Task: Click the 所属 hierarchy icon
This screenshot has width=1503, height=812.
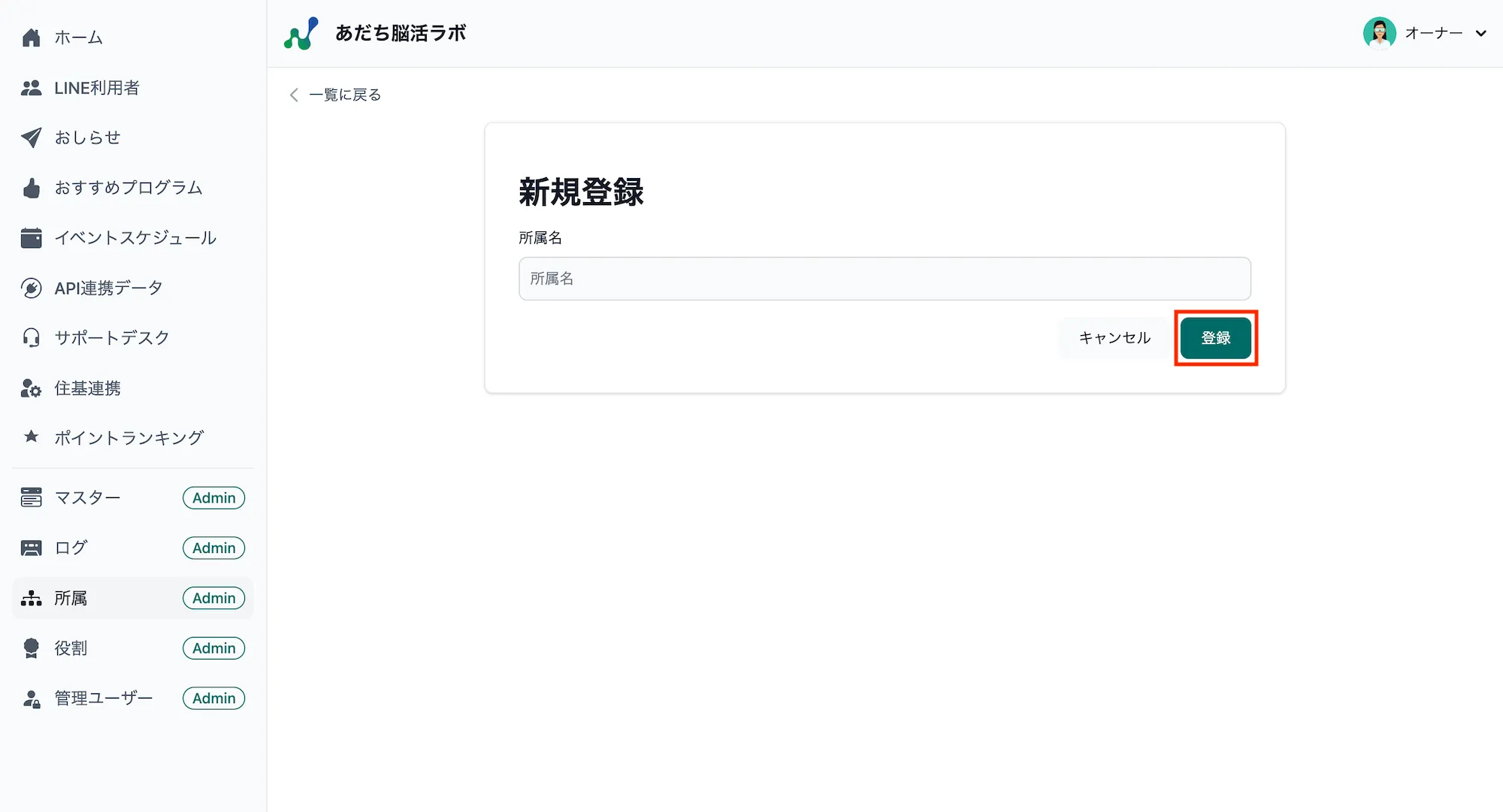Action: 32,597
